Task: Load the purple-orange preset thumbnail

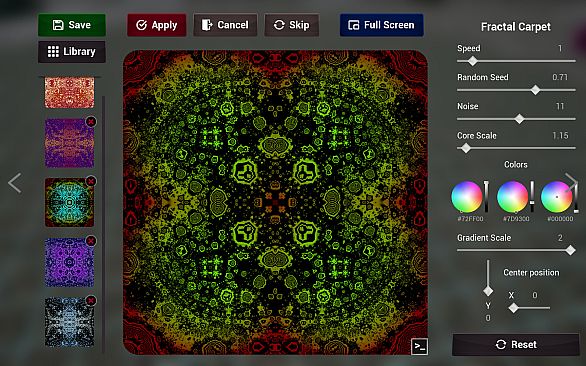Action: click(70, 143)
